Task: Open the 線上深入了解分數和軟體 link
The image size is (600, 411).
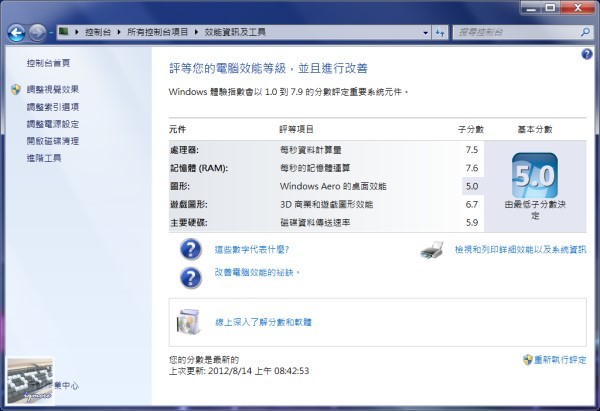Action: coord(263,322)
